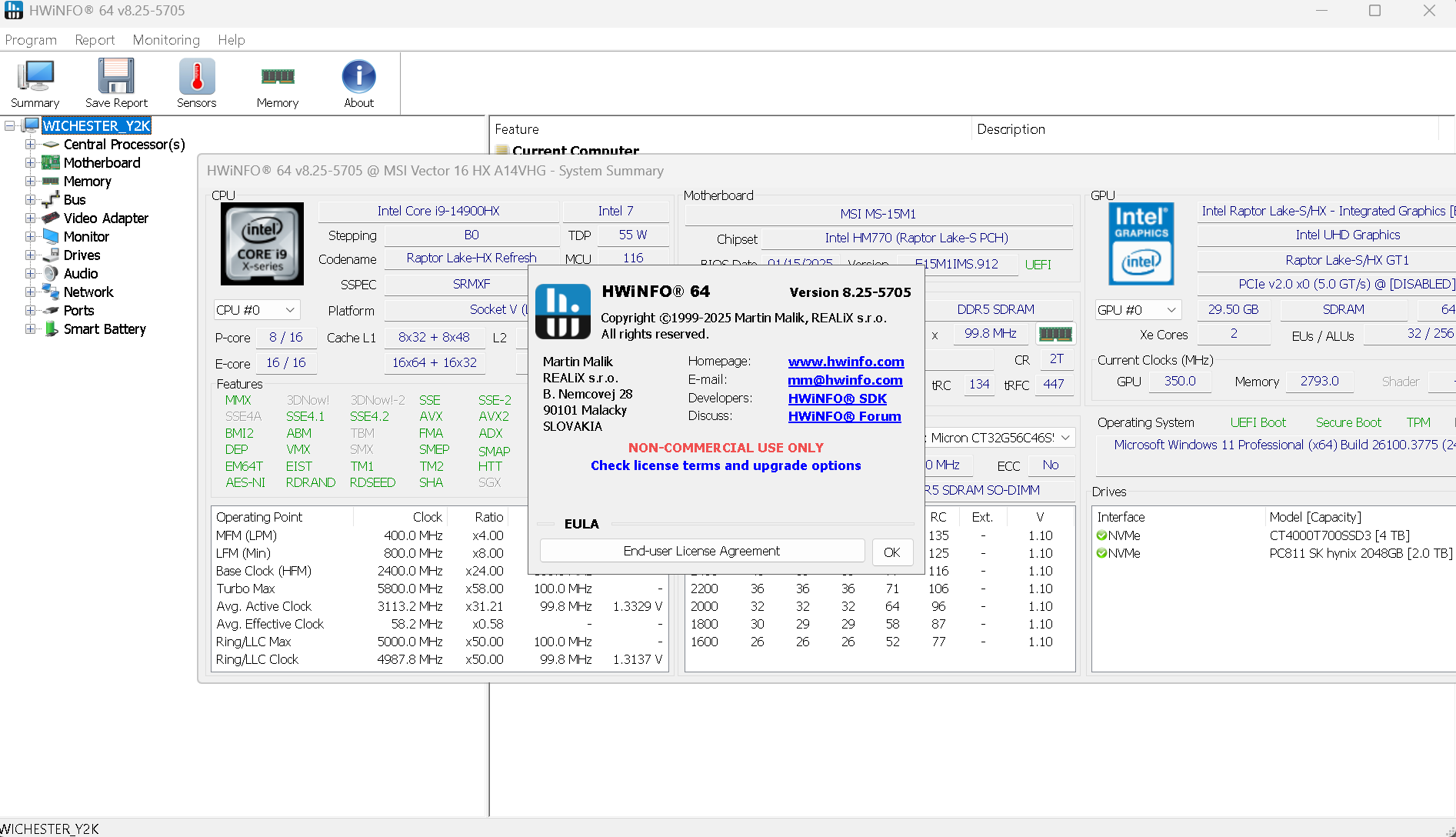Open the End-user License Agreement
The image size is (1456, 837).
701,551
